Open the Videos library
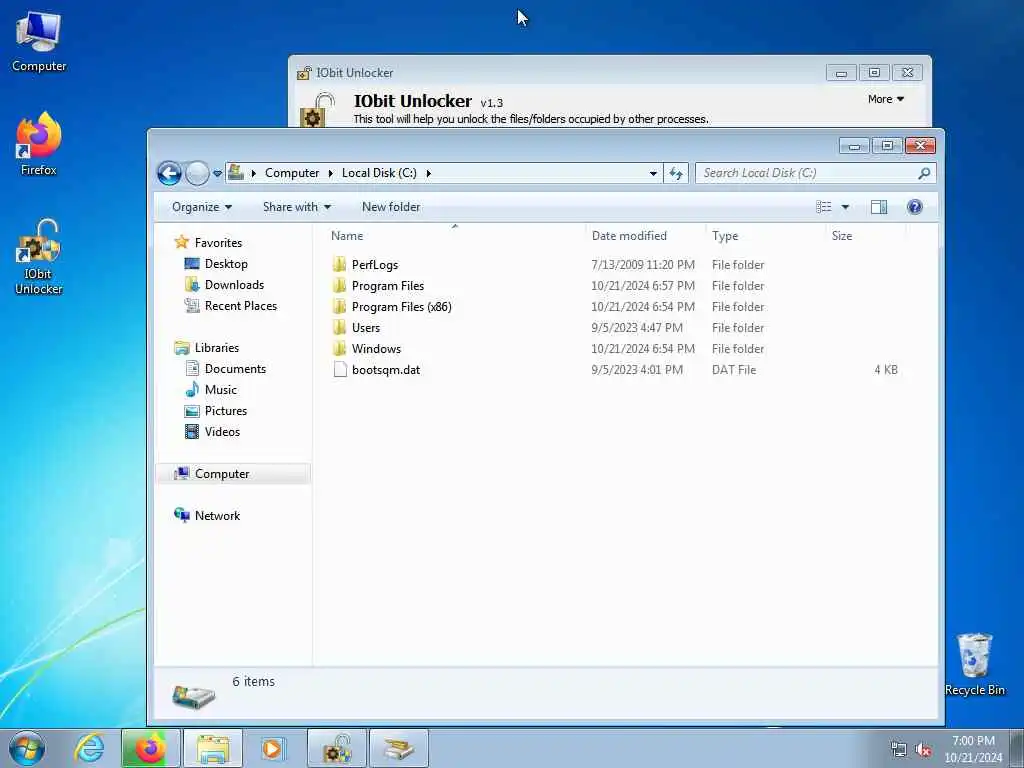Screen dimensions: 1024x768 [222, 432]
